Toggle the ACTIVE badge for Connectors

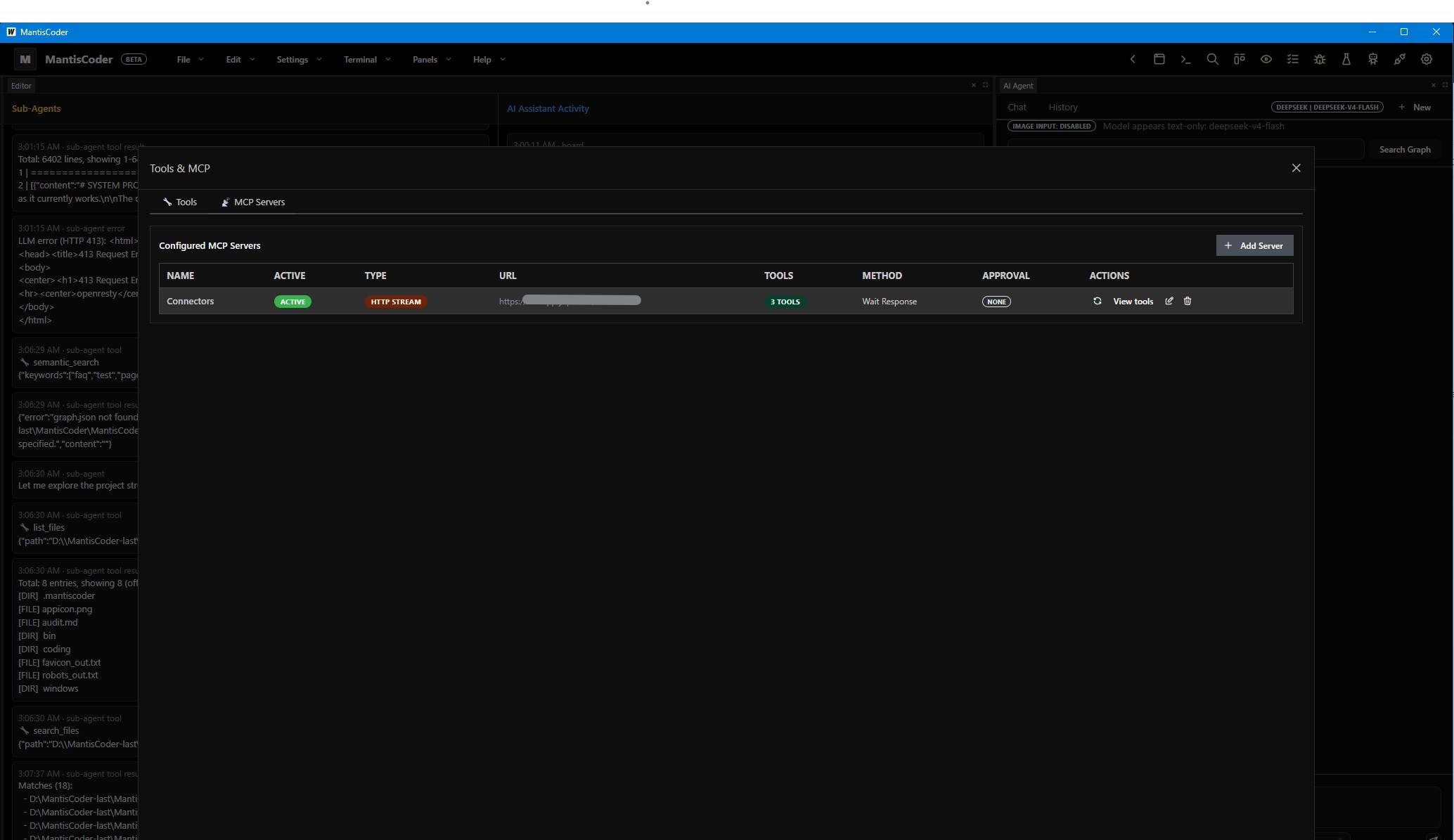click(292, 302)
